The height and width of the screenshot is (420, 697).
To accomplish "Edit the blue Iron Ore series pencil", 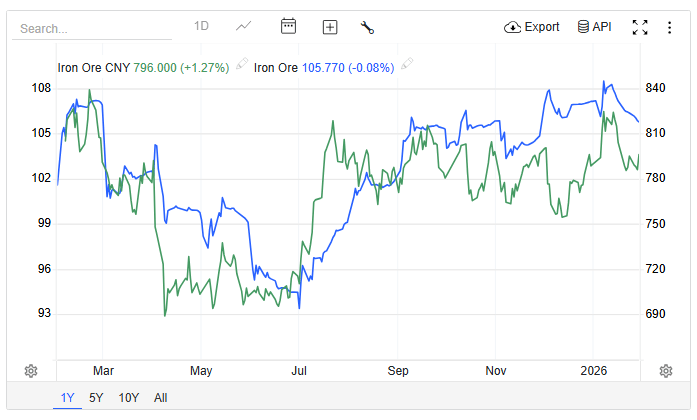I will [407, 66].
